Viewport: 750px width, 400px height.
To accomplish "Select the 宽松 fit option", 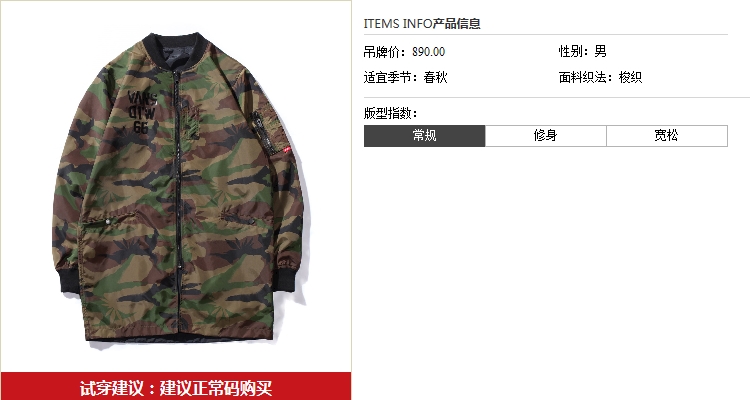I will click(x=667, y=136).
